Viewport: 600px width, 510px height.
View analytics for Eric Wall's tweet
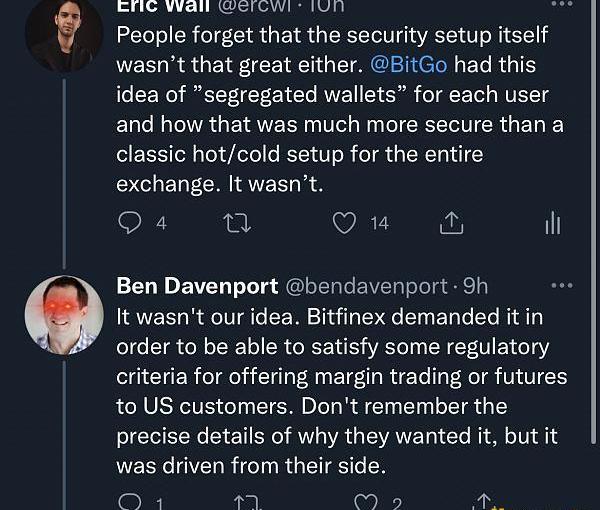[553, 223]
